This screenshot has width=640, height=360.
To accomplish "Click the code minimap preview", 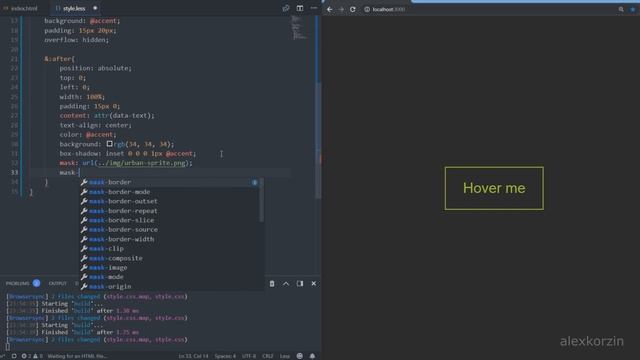I will point(299,28).
